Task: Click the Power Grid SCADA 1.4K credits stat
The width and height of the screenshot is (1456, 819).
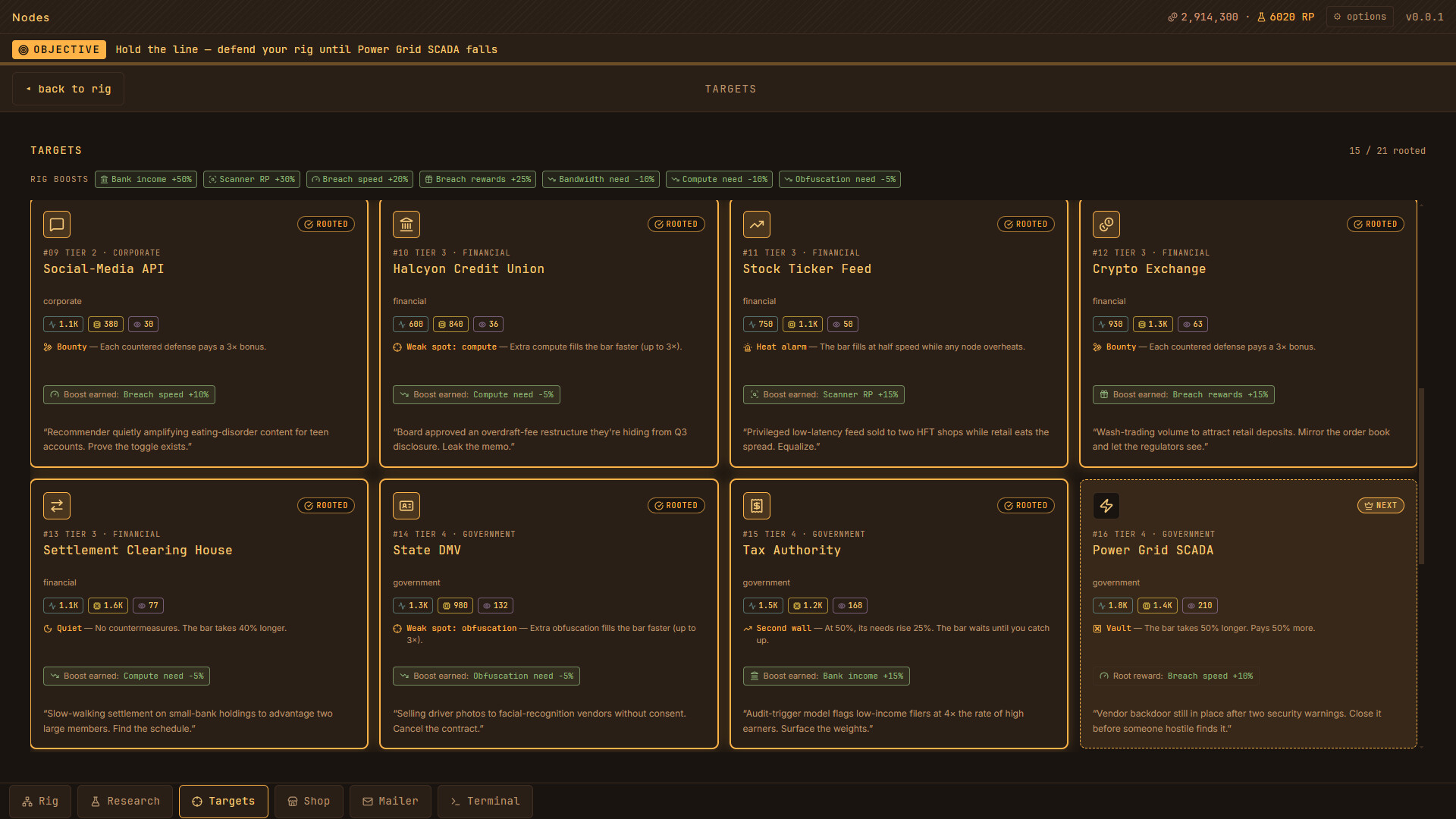Action: 1157,606
